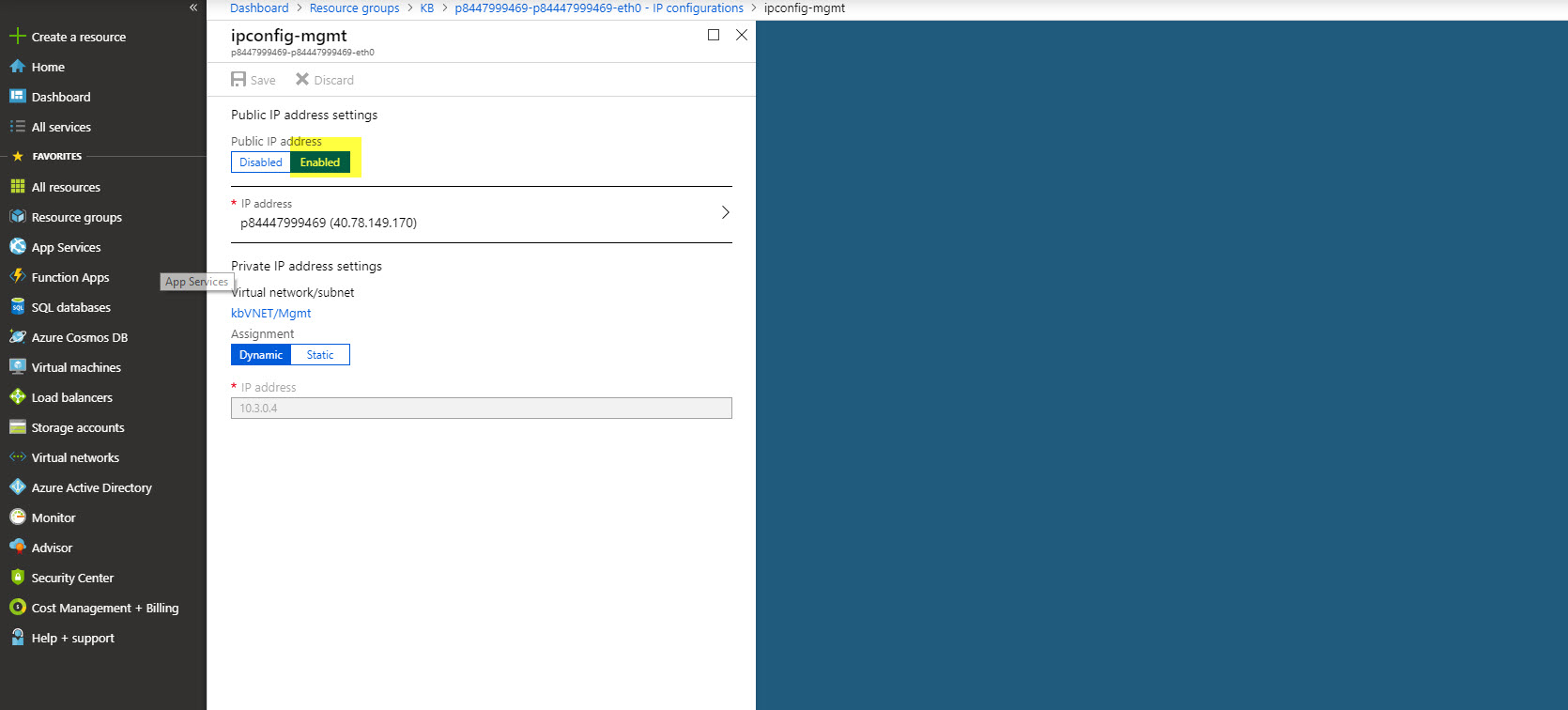Open KB breadcrumb link
This screenshot has width=1568, height=710.
[427, 8]
